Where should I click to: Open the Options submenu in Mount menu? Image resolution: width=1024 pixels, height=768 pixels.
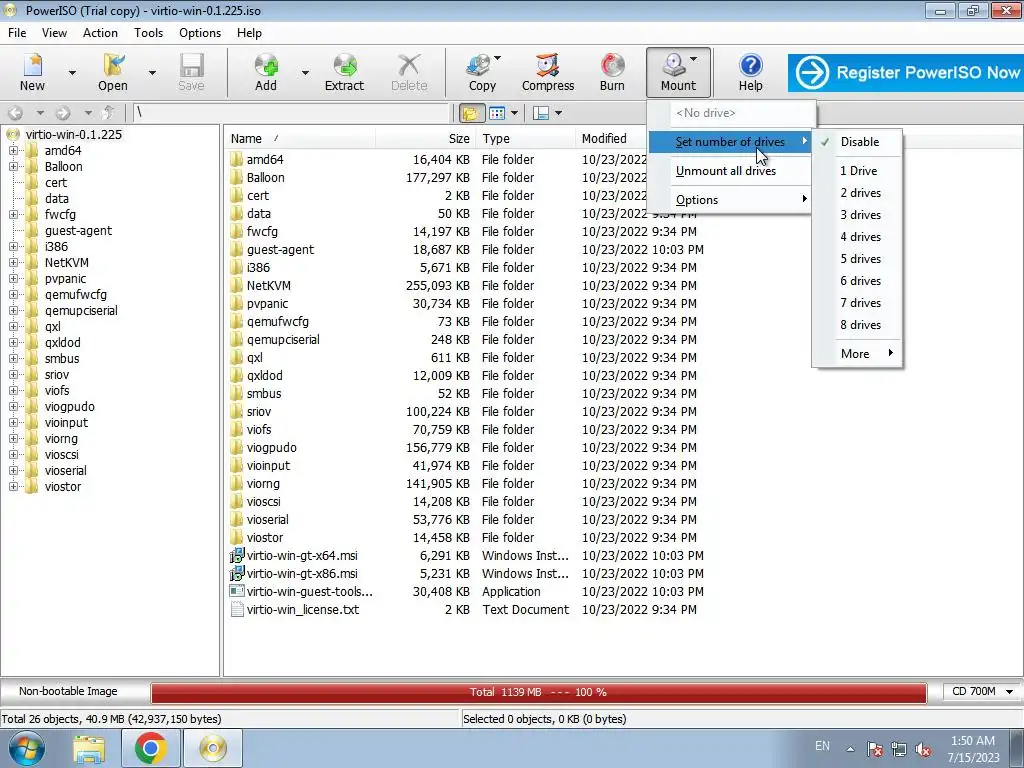click(730, 200)
